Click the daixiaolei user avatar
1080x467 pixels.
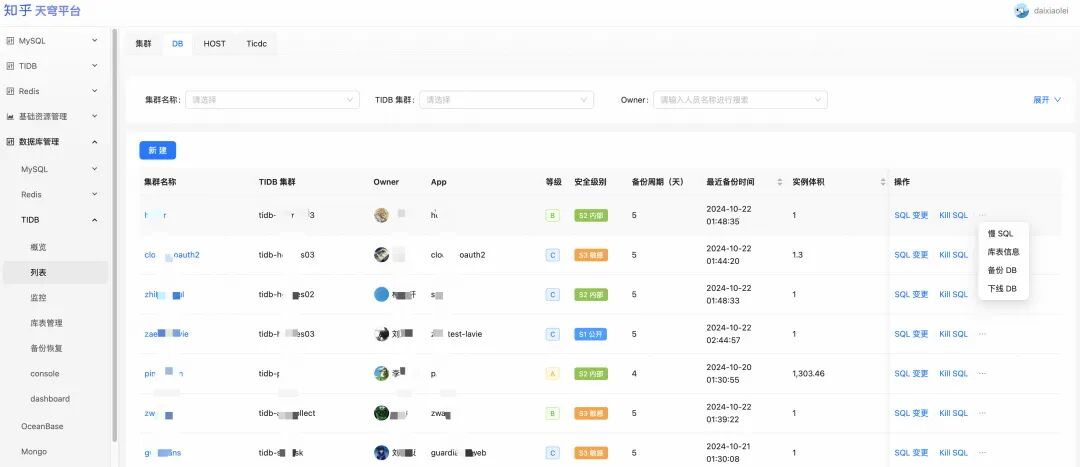pos(1021,10)
